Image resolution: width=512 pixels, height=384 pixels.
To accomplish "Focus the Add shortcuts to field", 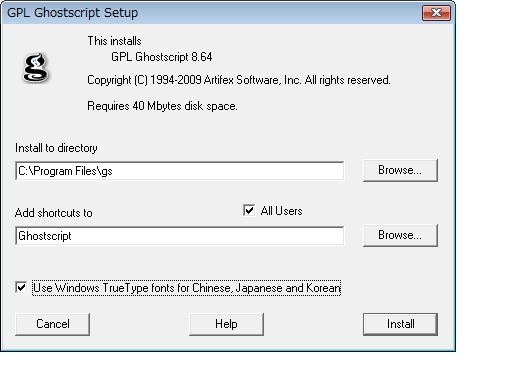I will tap(179, 236).
